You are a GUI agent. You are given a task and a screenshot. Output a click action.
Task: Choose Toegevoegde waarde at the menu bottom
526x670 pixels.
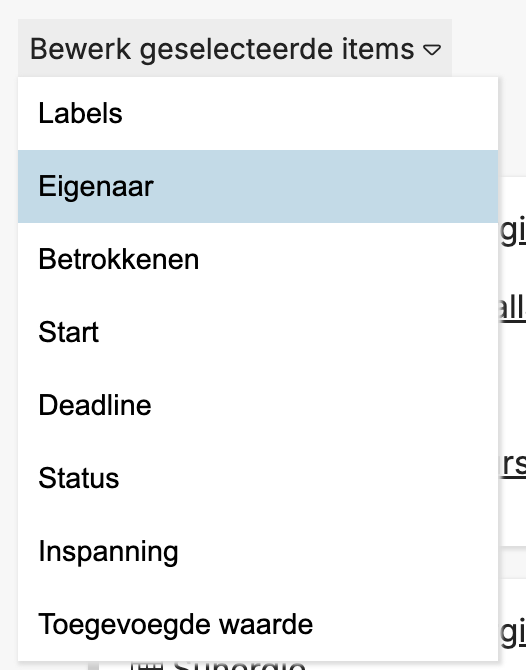(x=258, y=624)
